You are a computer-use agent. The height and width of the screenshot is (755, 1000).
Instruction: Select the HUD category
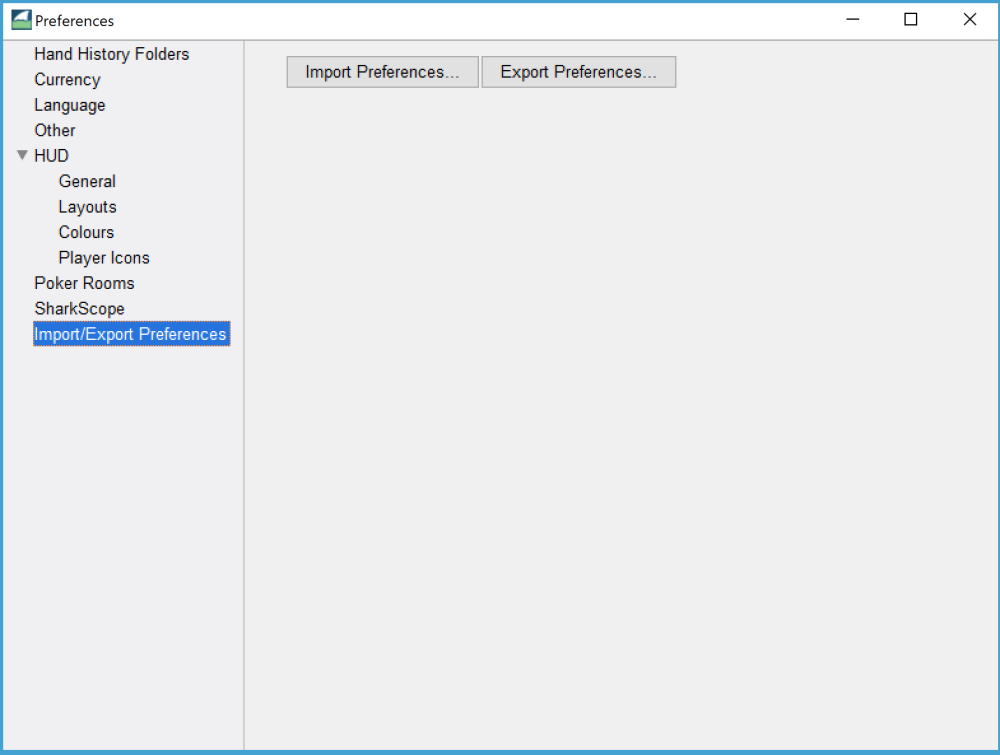pyautogui.click(x=51, y=156)
